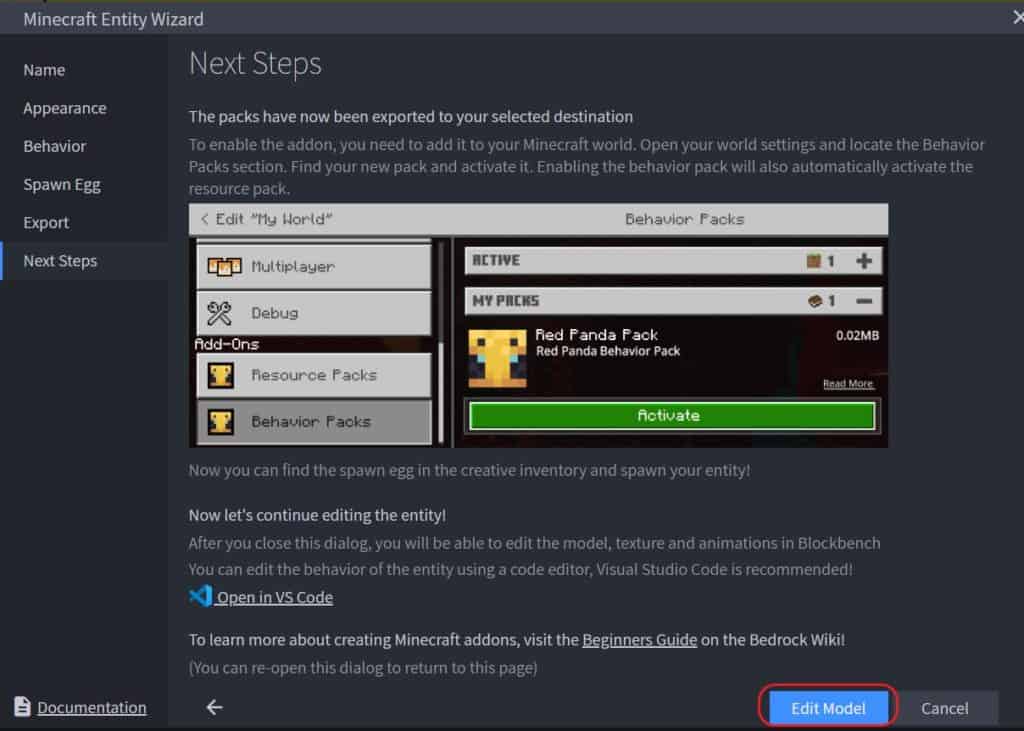Click the 'ACTIVE' label
The height and width of the screenshot is (731, 1024).
click(496, 260)
